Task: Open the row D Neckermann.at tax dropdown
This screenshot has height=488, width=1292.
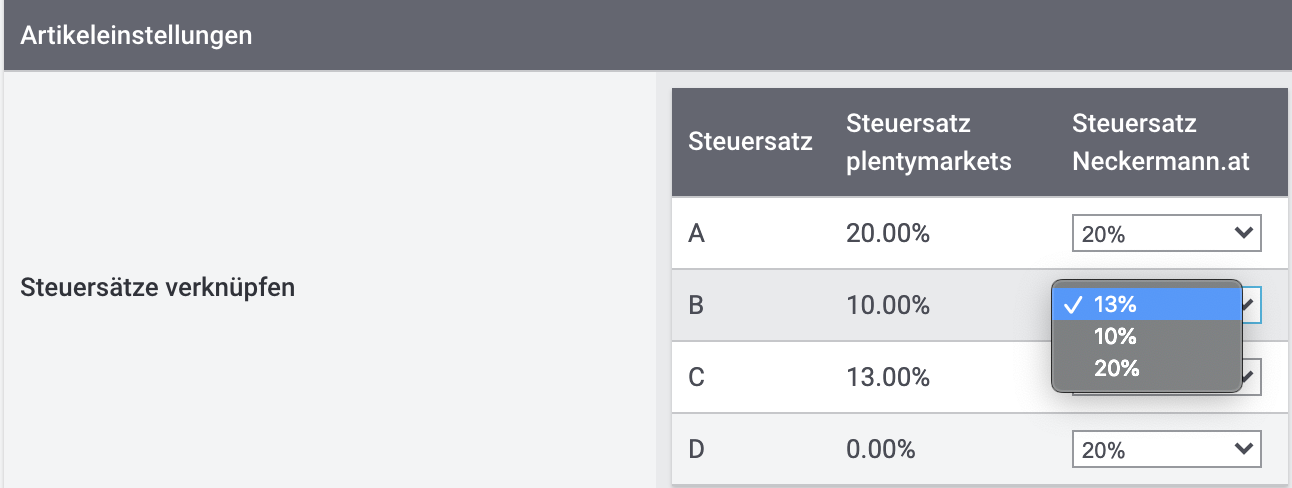Action: point(1165,450)
